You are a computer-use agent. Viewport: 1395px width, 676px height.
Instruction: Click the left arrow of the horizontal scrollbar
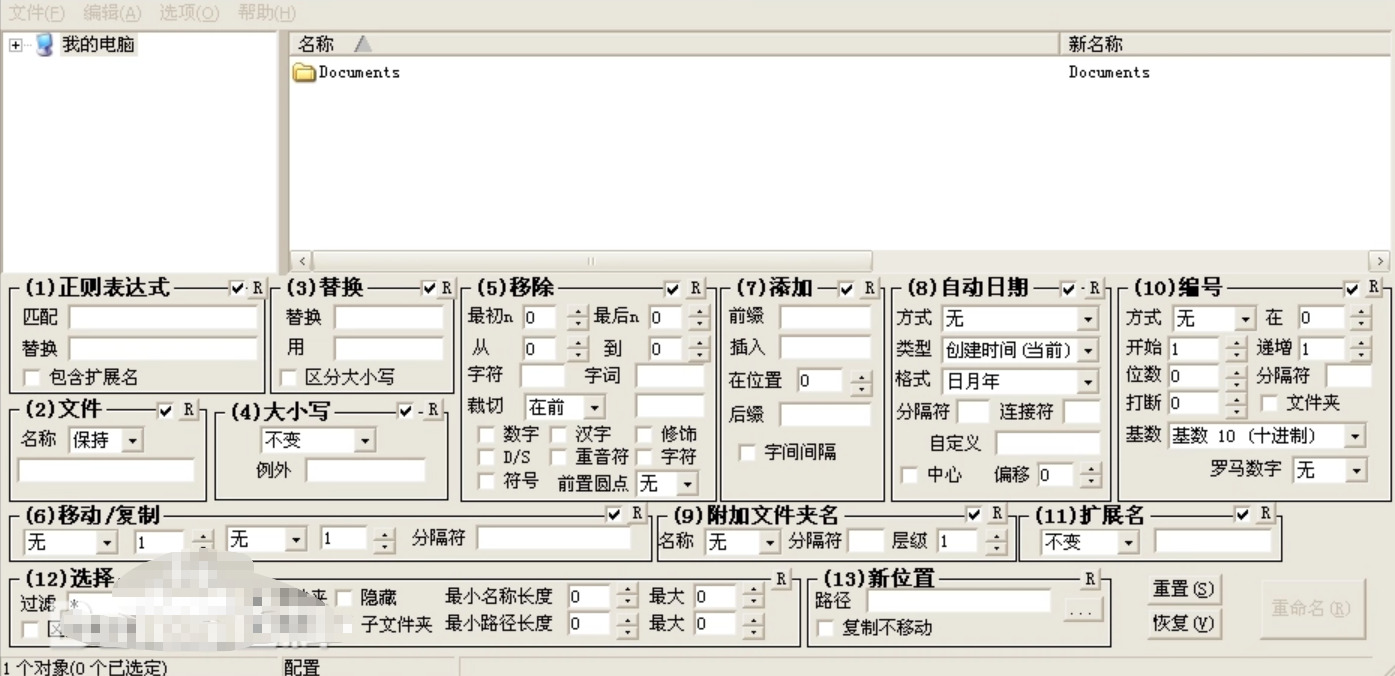coord(301,261)
